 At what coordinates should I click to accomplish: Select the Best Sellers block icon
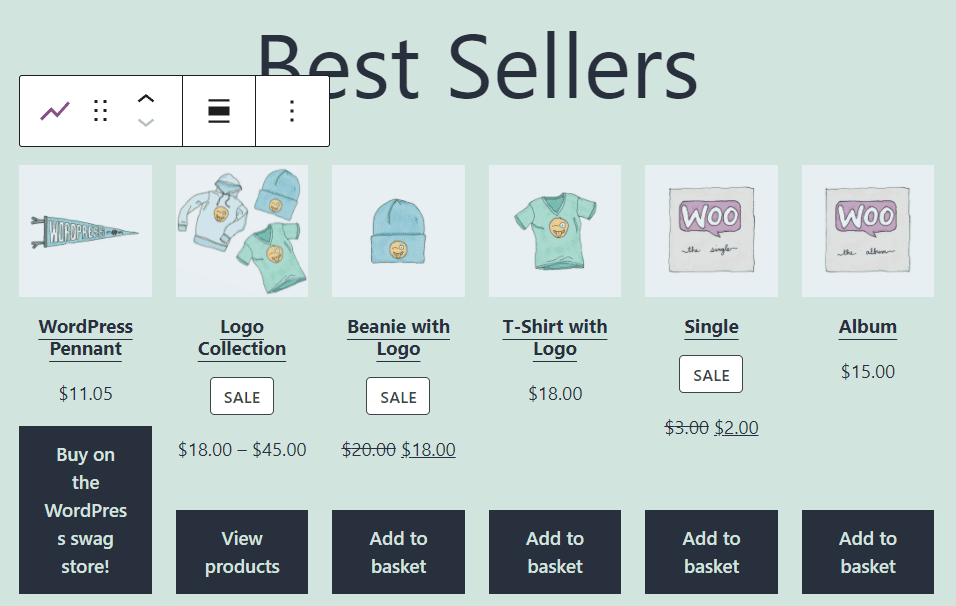[55, 110]
